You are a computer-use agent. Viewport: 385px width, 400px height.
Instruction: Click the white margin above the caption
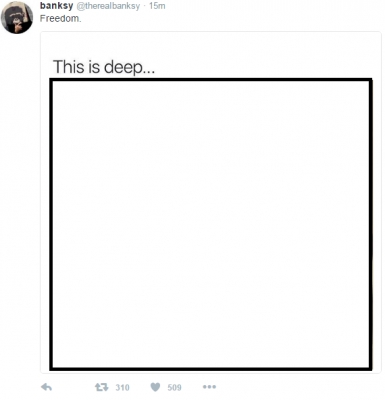click(211, 45)
